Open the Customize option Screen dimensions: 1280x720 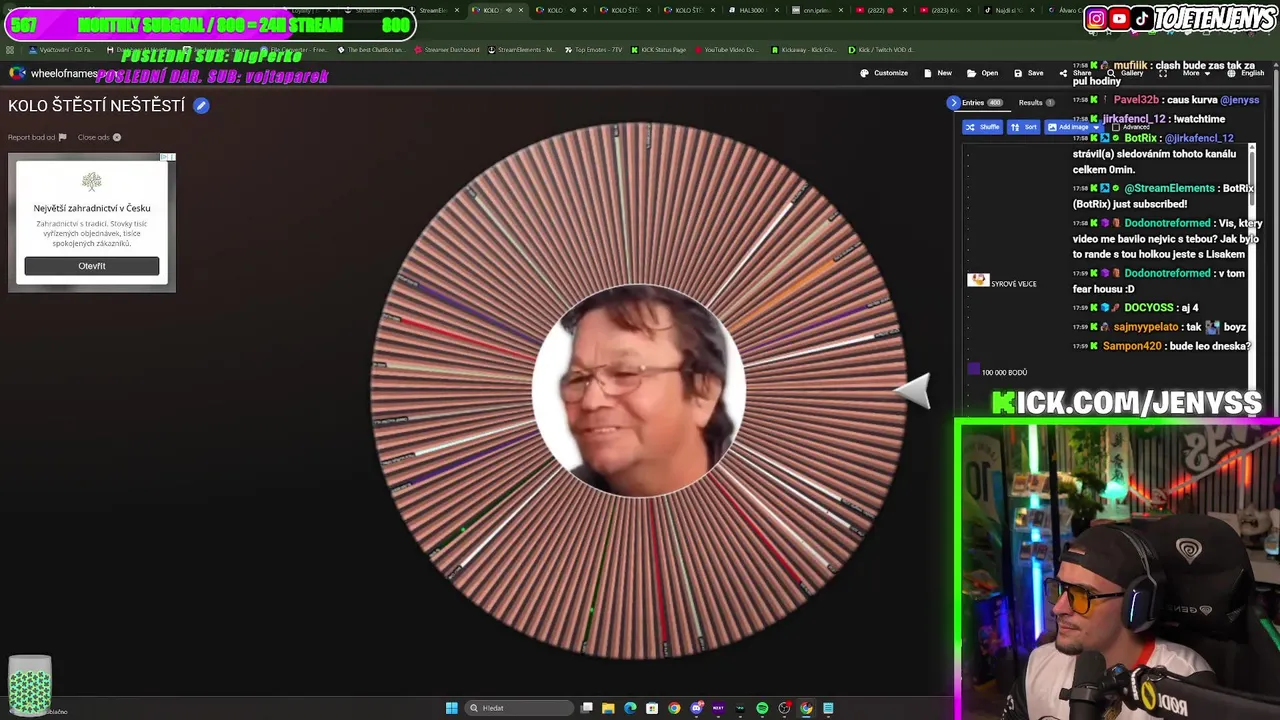coord(884,73)
